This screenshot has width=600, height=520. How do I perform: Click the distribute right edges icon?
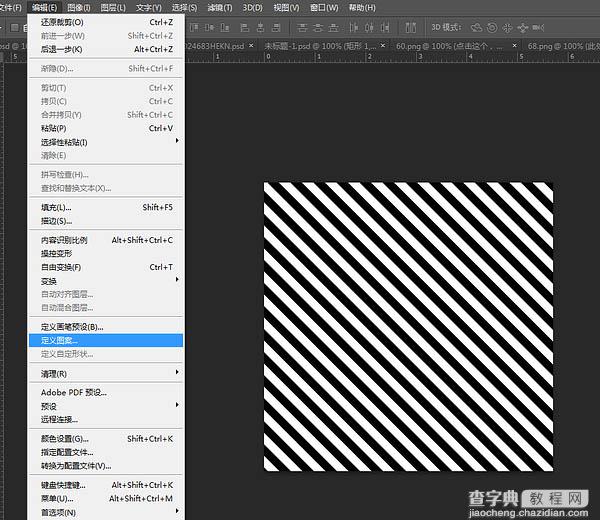pos(385,28)
